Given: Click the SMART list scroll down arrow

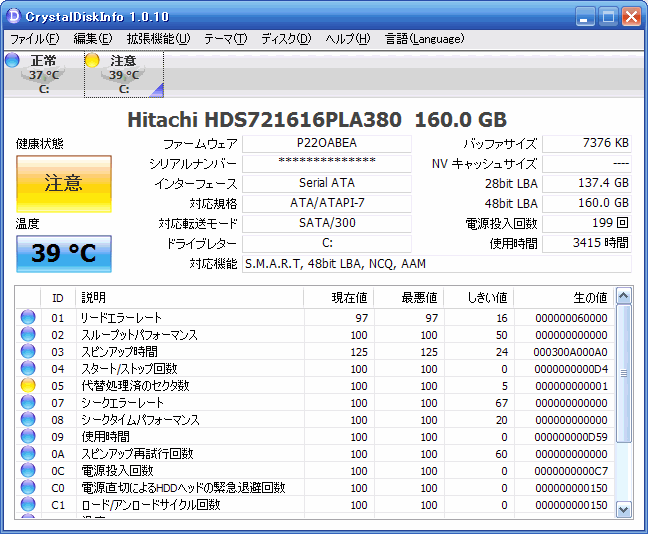Looking at the screenshot, I should click(x=624, y=509).
